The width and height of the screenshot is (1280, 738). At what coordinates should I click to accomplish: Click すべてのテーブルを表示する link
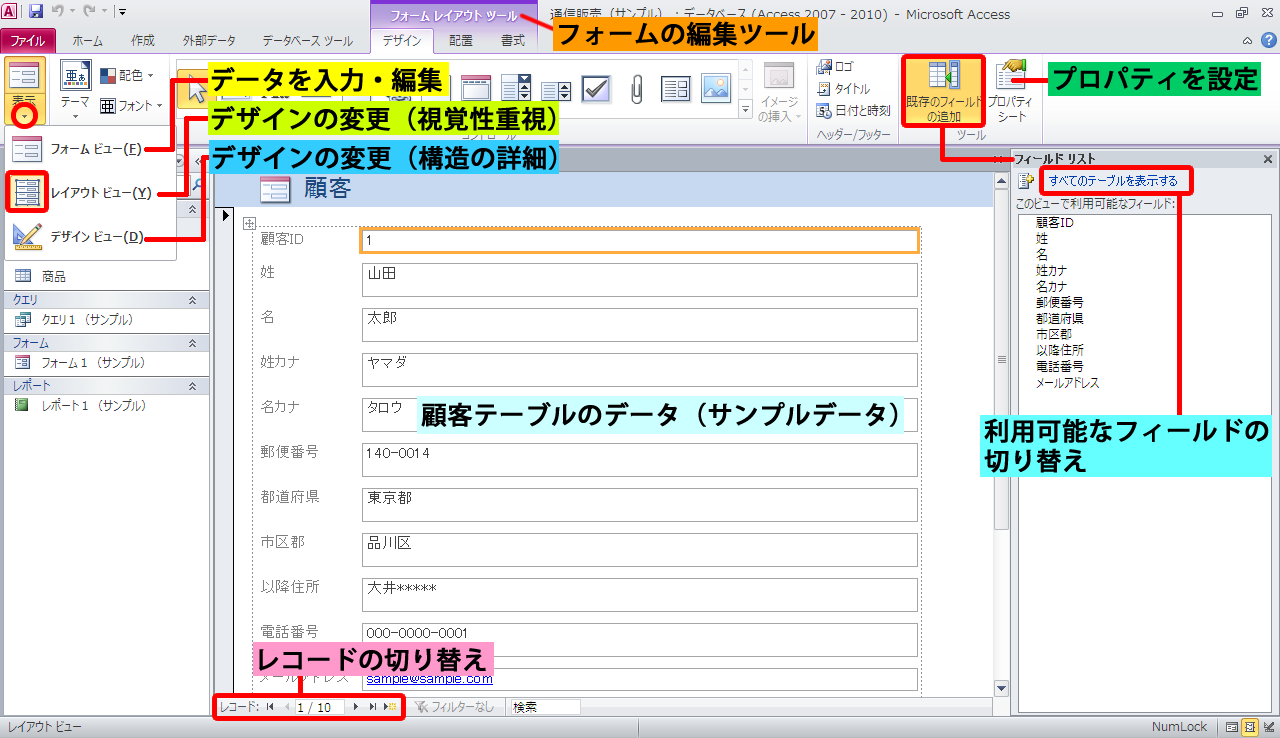(x=1113, y=181)
